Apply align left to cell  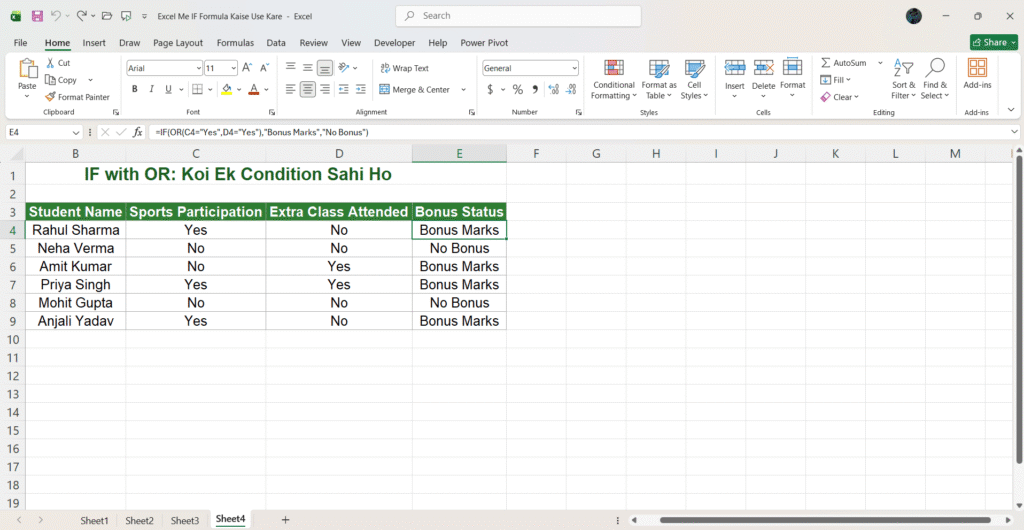pos(291,89)
